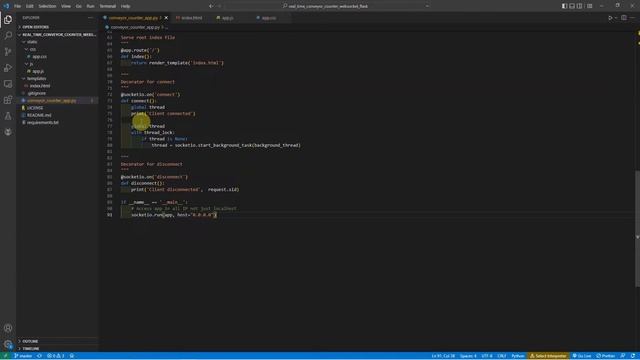Change indentation via Spaces: 4

pyautogui.click(x=468, y=356)
